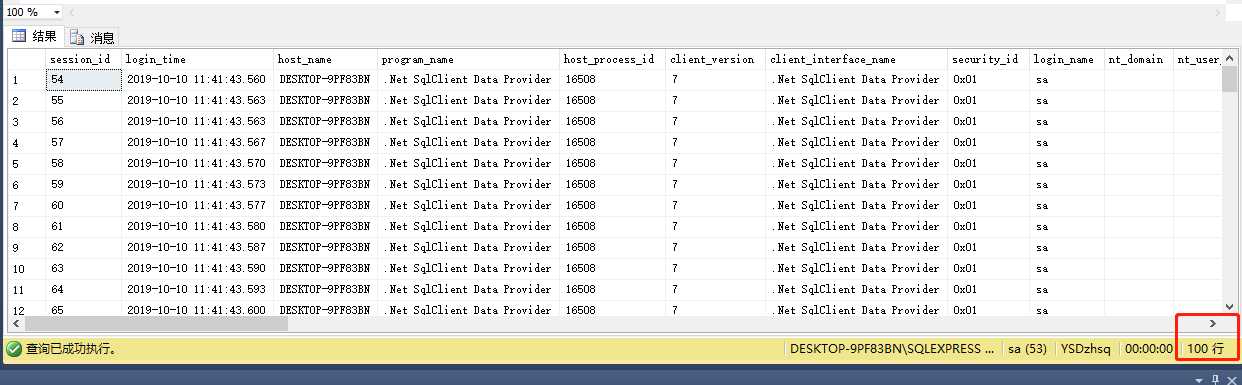1242x385 pixels.
Task: Select host_process_id 16508 in row 4
Action: coord(612,142)
